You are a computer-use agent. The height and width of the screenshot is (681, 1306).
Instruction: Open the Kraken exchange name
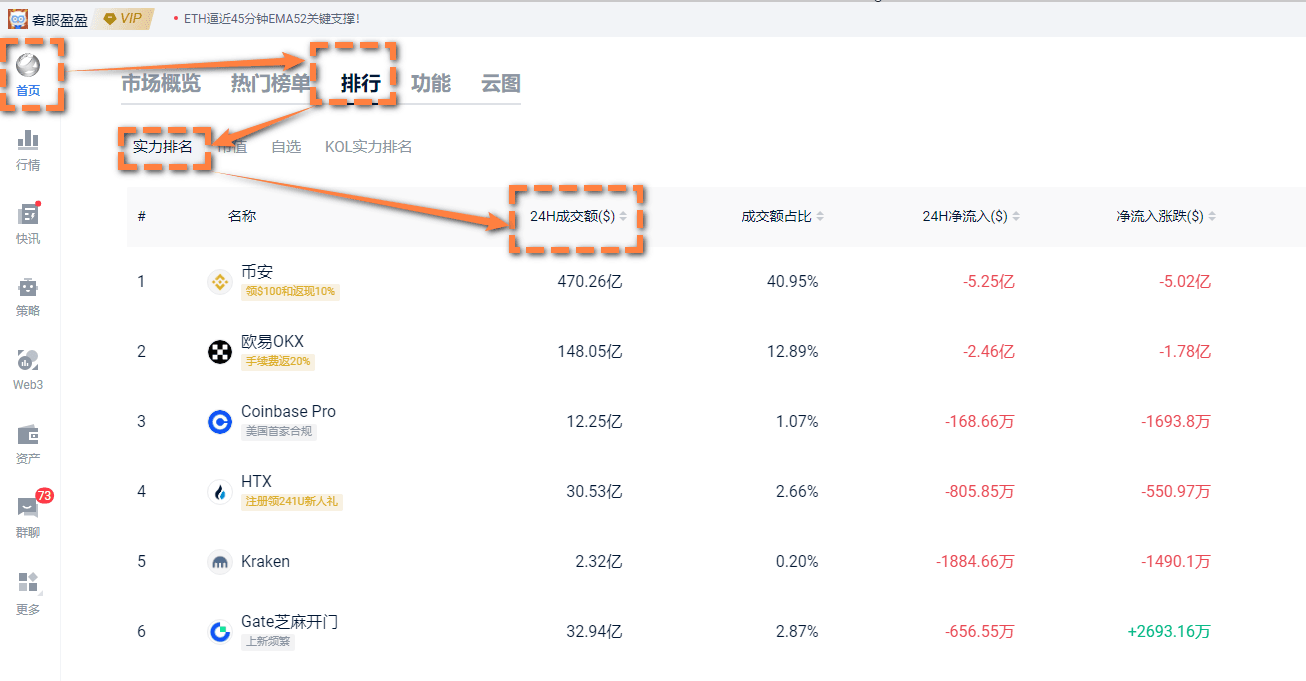(265, 562)
